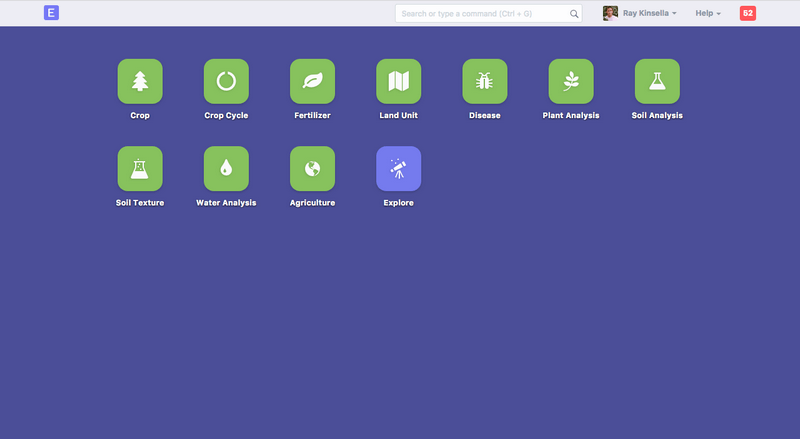800x439 pixels.
Task: Open the Water Analysis droplet icon
Action: click(226, 168)
